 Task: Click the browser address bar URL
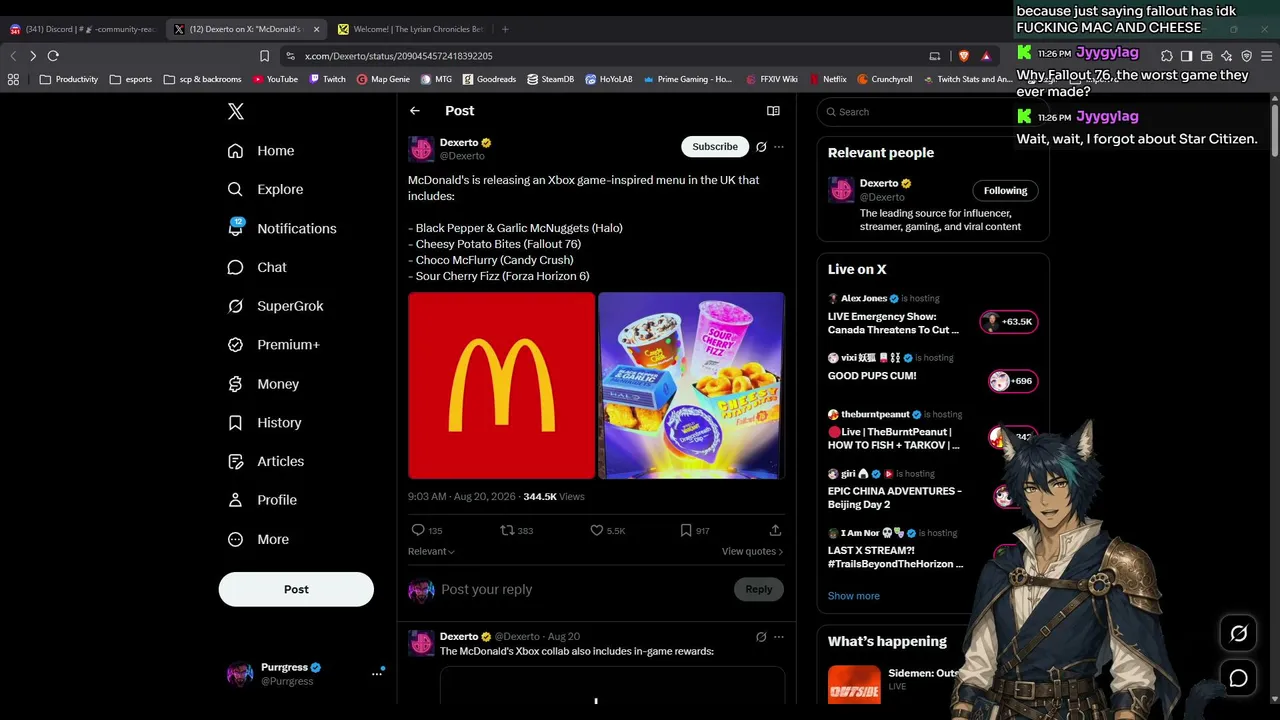(x=399, y=56)
